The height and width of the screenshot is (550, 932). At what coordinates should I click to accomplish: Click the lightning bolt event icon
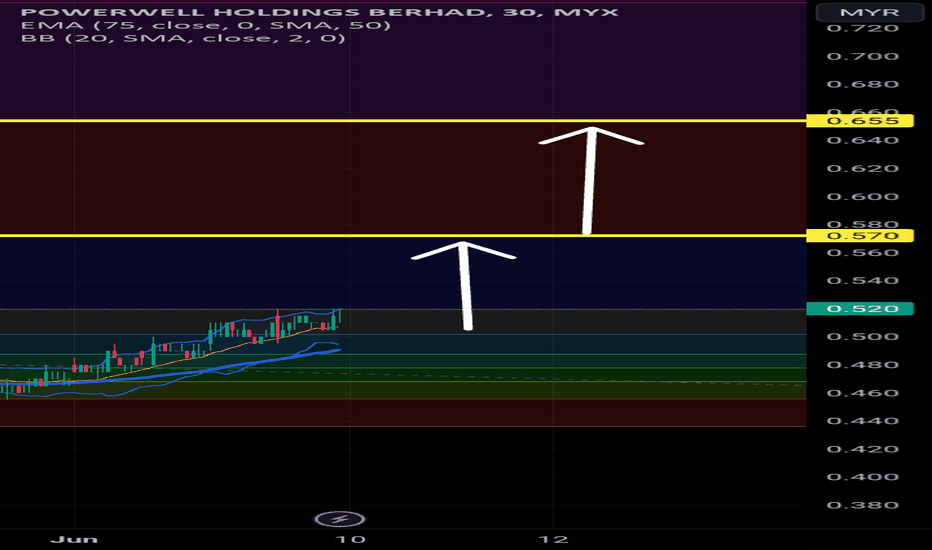click(339, 519)
